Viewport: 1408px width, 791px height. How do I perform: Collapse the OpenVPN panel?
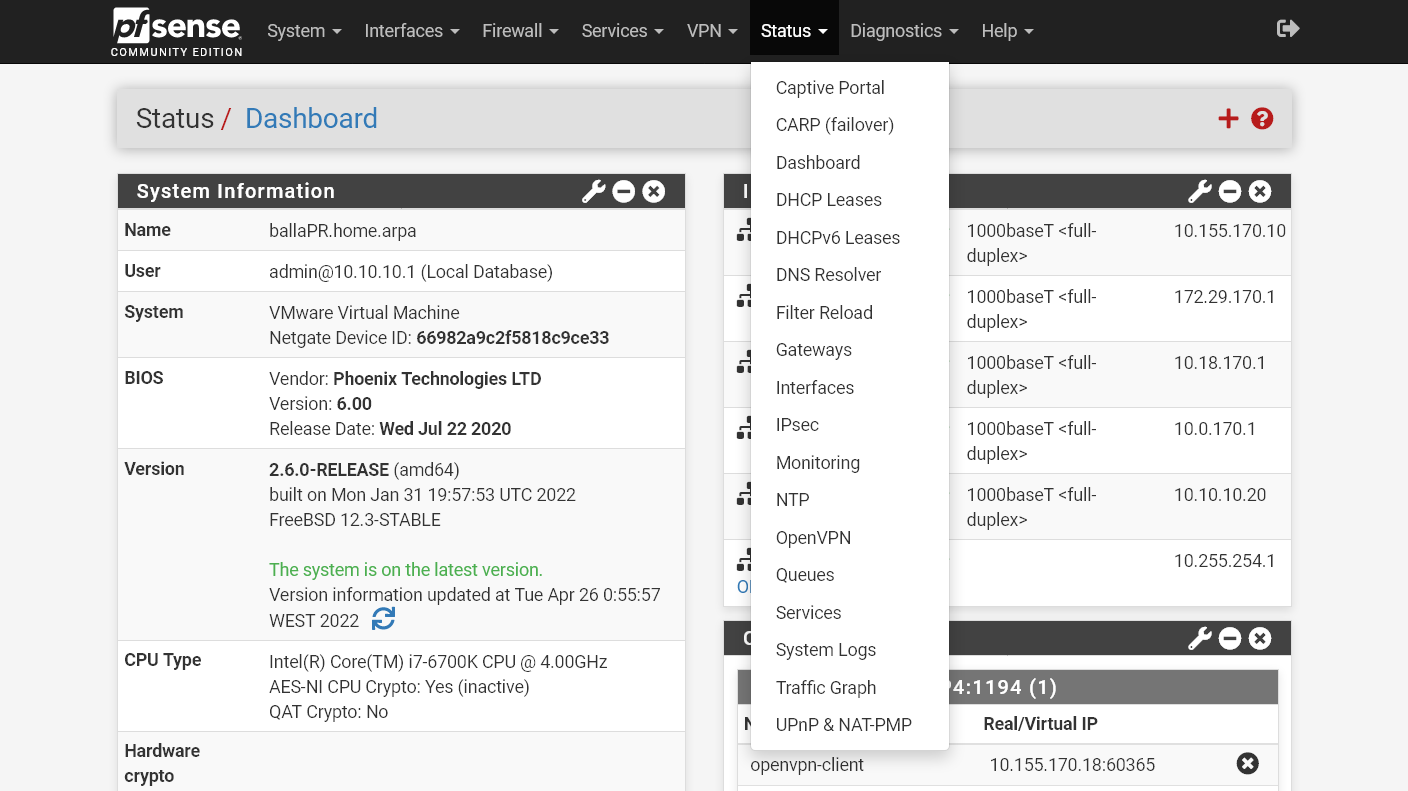pyautogui.click(x=1230, y=638)
